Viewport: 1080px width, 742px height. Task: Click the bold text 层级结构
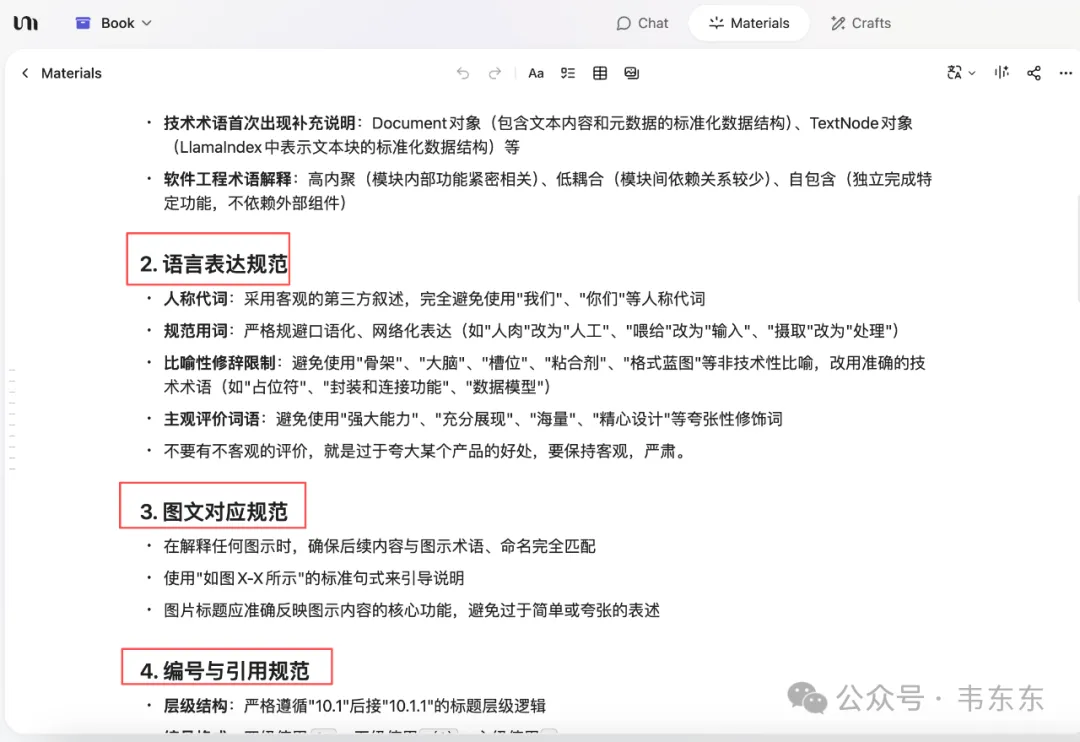pyautogui.click(x=196, y=706)
